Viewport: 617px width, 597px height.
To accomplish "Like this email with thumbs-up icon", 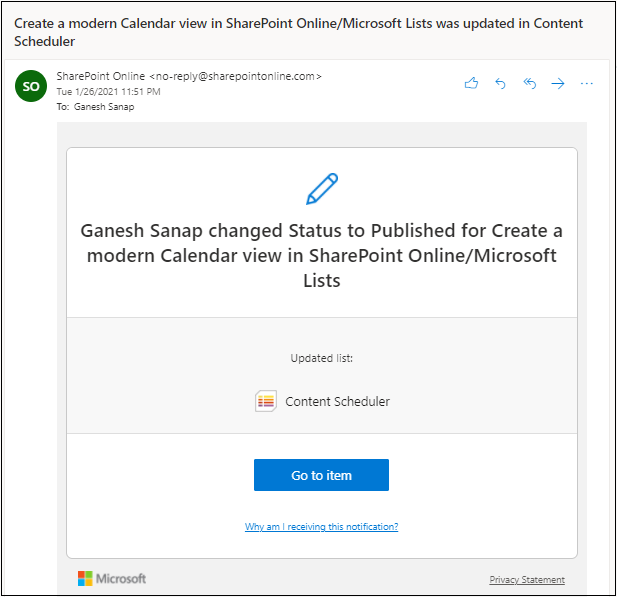I will coord(471,83).
